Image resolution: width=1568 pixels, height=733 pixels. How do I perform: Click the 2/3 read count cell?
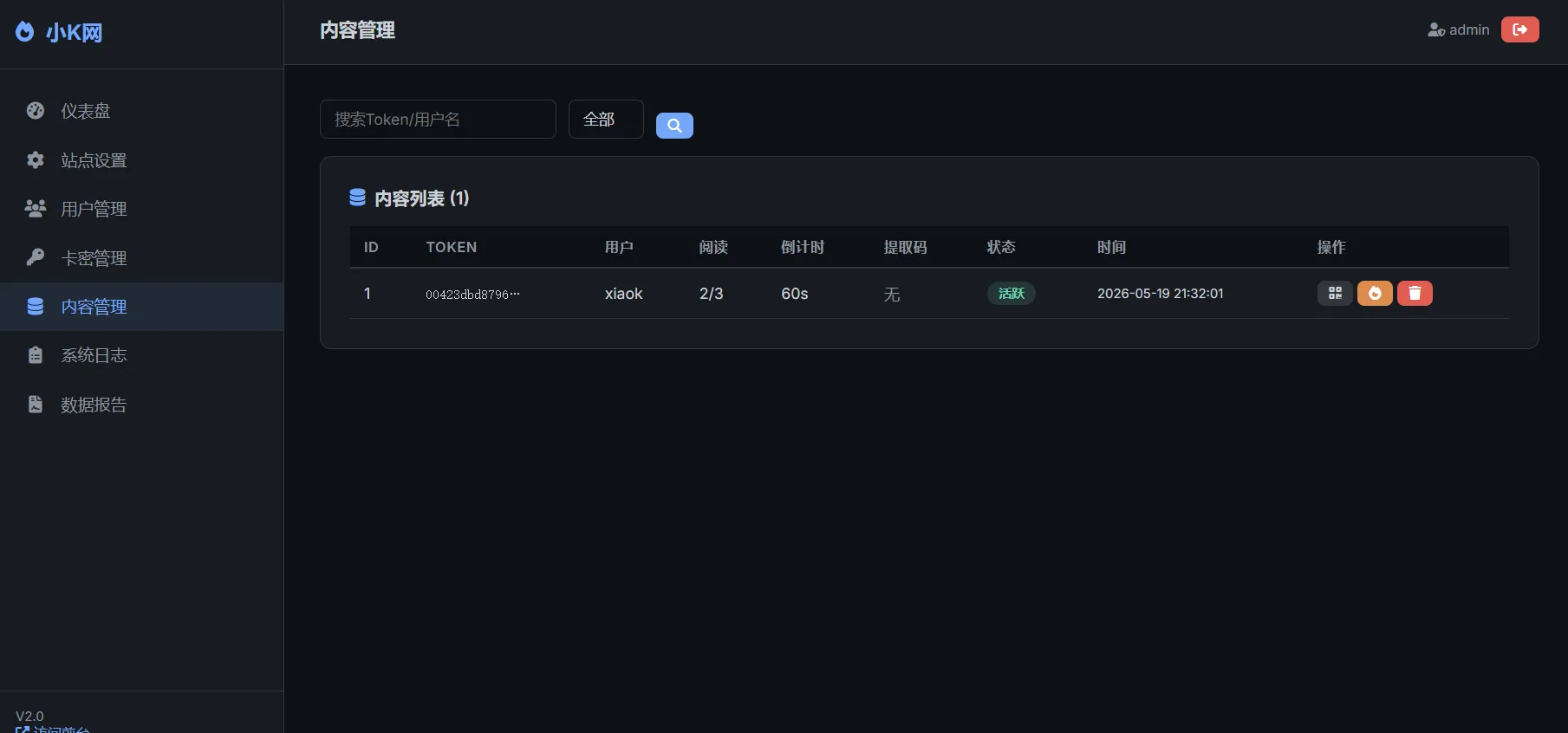point(712,294)
